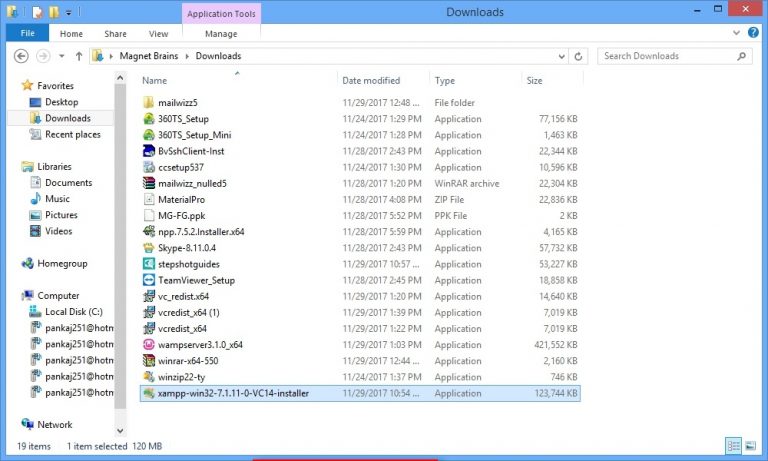The image size is (768, 461).
Task: Click the BvSshClient-Inst installer icon
Action: click(x=148, y=151)
